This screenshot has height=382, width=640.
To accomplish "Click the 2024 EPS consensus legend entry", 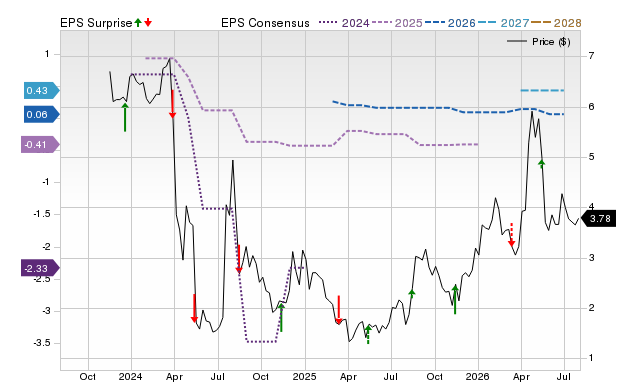I will click(x=344, y=23).
